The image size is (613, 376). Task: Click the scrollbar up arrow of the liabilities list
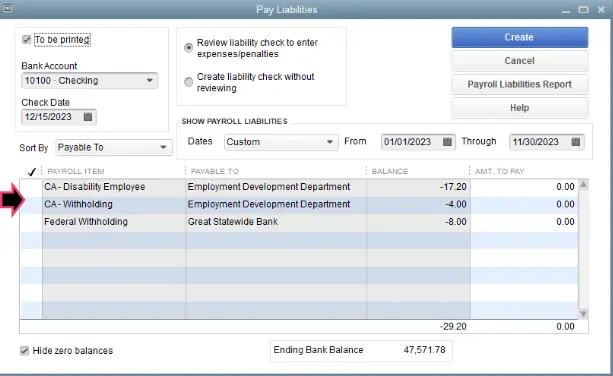583,184
